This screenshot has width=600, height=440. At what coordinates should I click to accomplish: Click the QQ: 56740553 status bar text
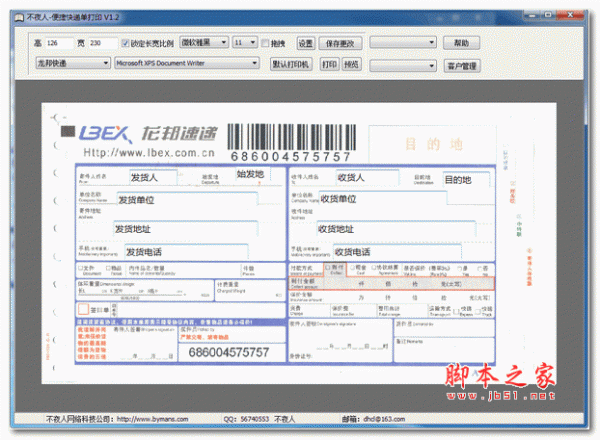point(246,419)
